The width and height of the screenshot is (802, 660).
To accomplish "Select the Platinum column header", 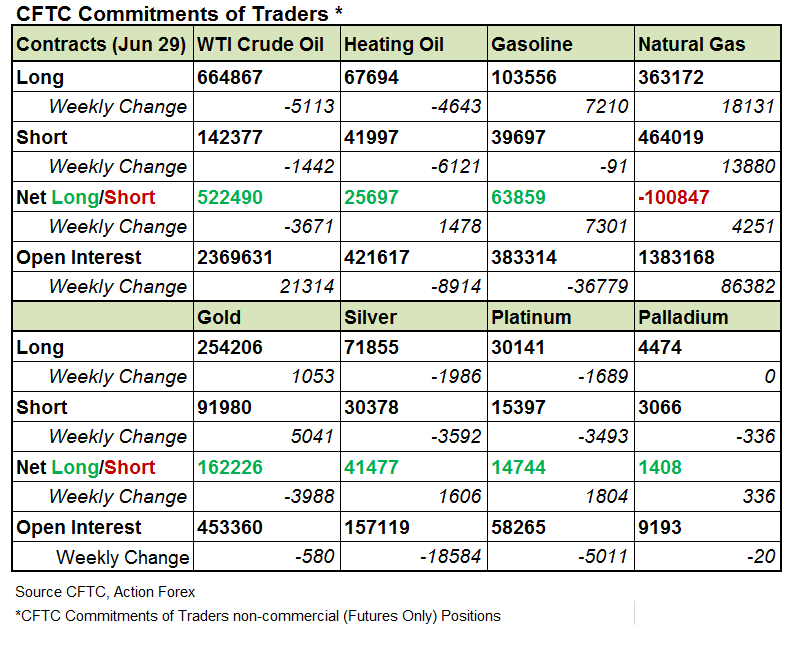I will (x=531, y=317).
